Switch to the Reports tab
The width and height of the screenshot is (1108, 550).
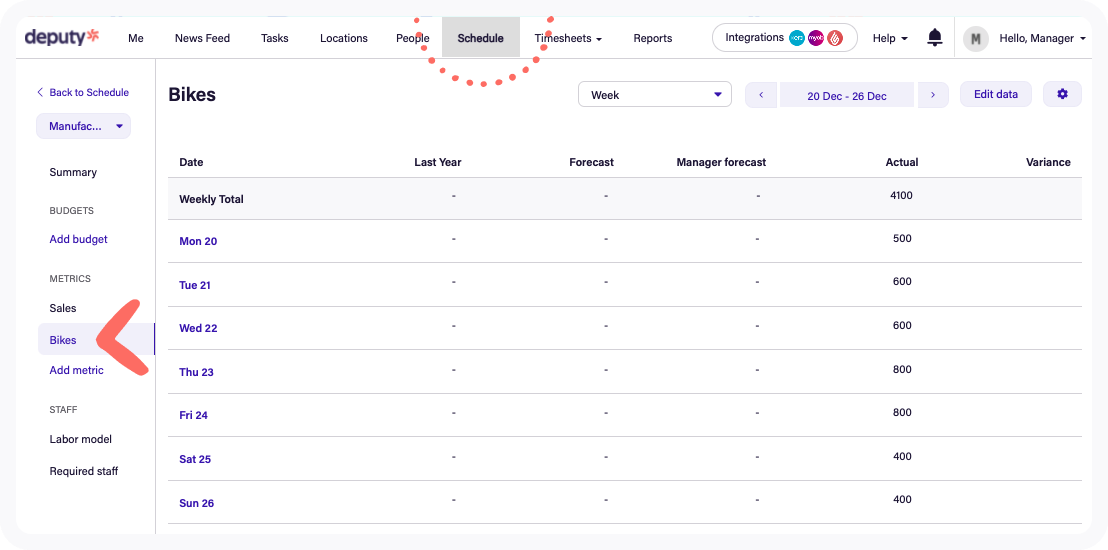[x=652, y=38]
